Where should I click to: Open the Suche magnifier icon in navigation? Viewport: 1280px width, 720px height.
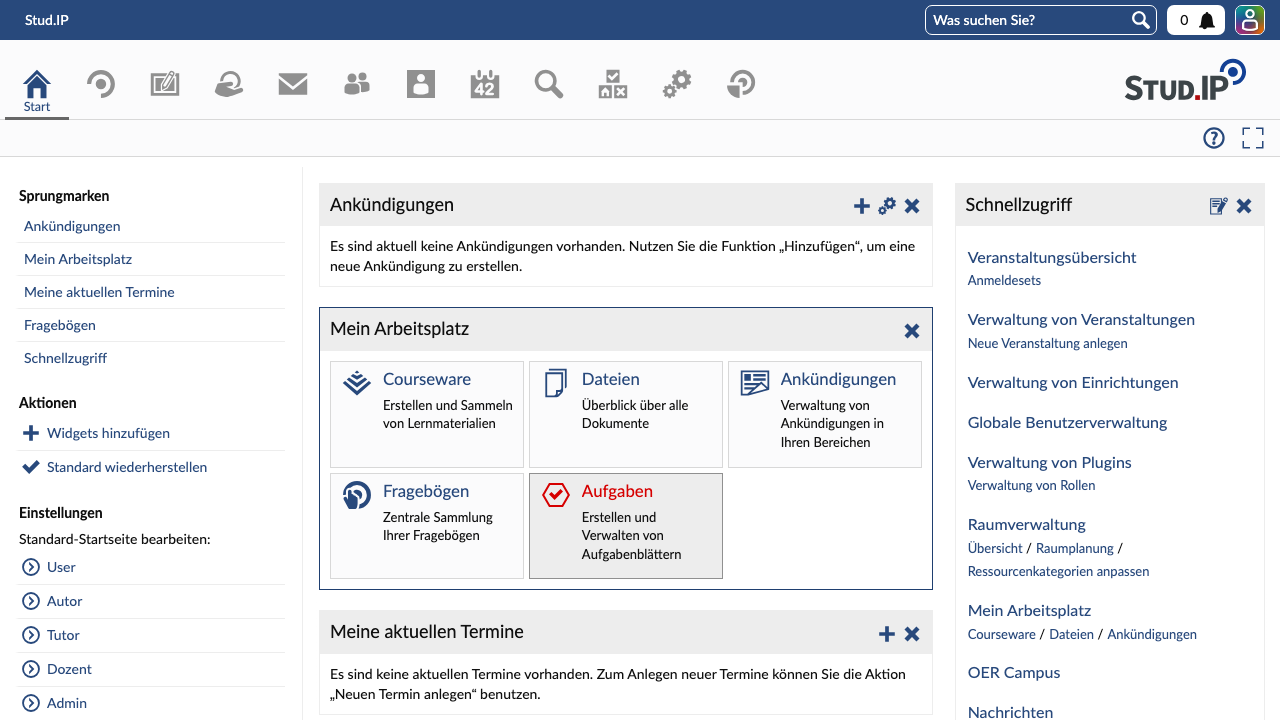click(549, 84)
